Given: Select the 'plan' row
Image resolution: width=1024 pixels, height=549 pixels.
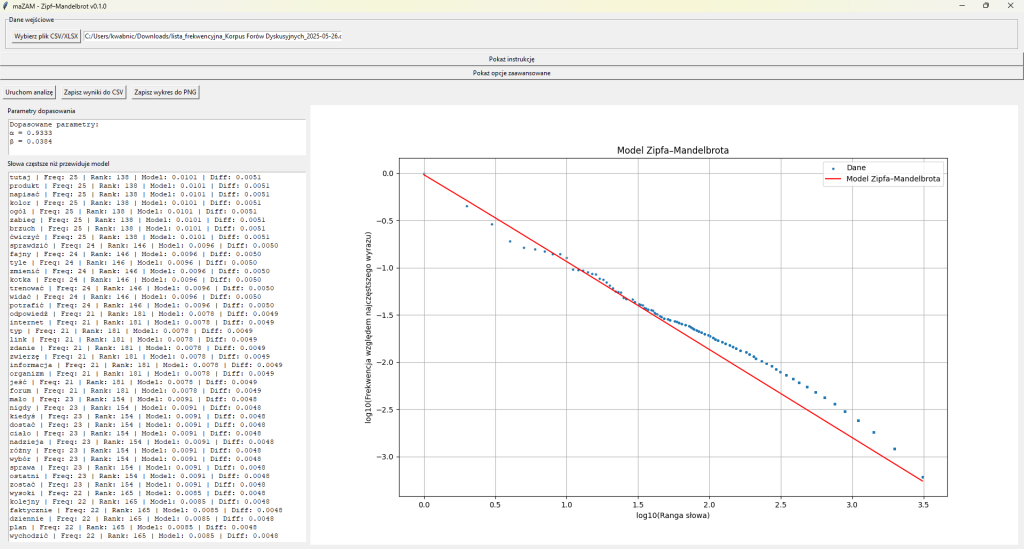Looking at the screenshot, I should tap(133, 527).
